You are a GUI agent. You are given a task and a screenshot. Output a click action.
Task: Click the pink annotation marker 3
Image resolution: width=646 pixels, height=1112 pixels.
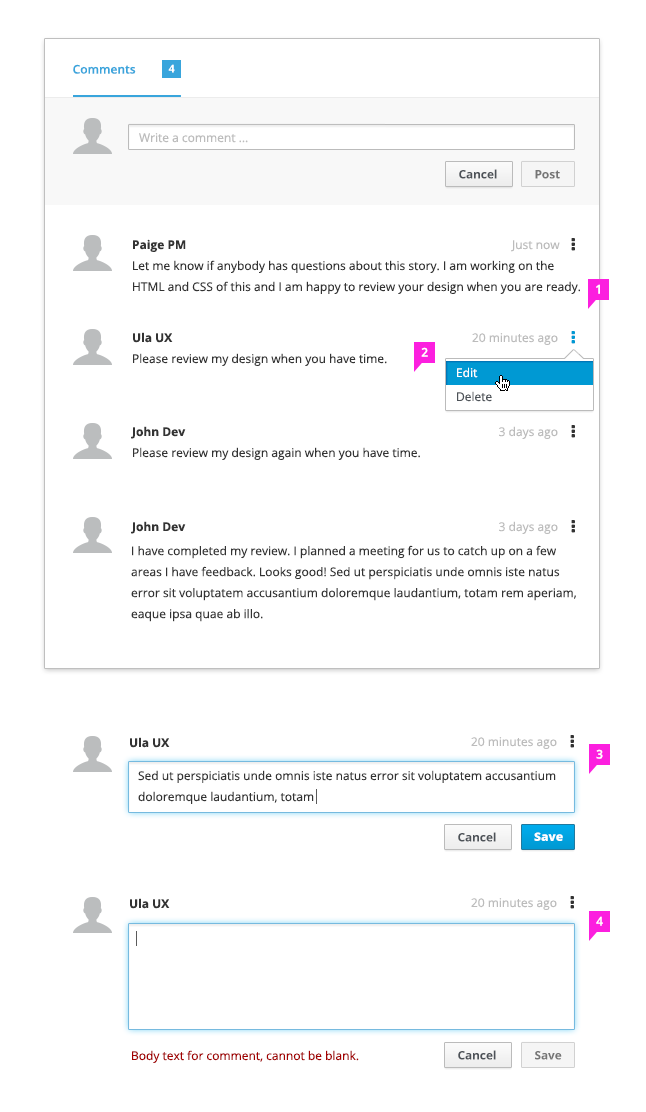pyautogui.click(x=599, y=756)
